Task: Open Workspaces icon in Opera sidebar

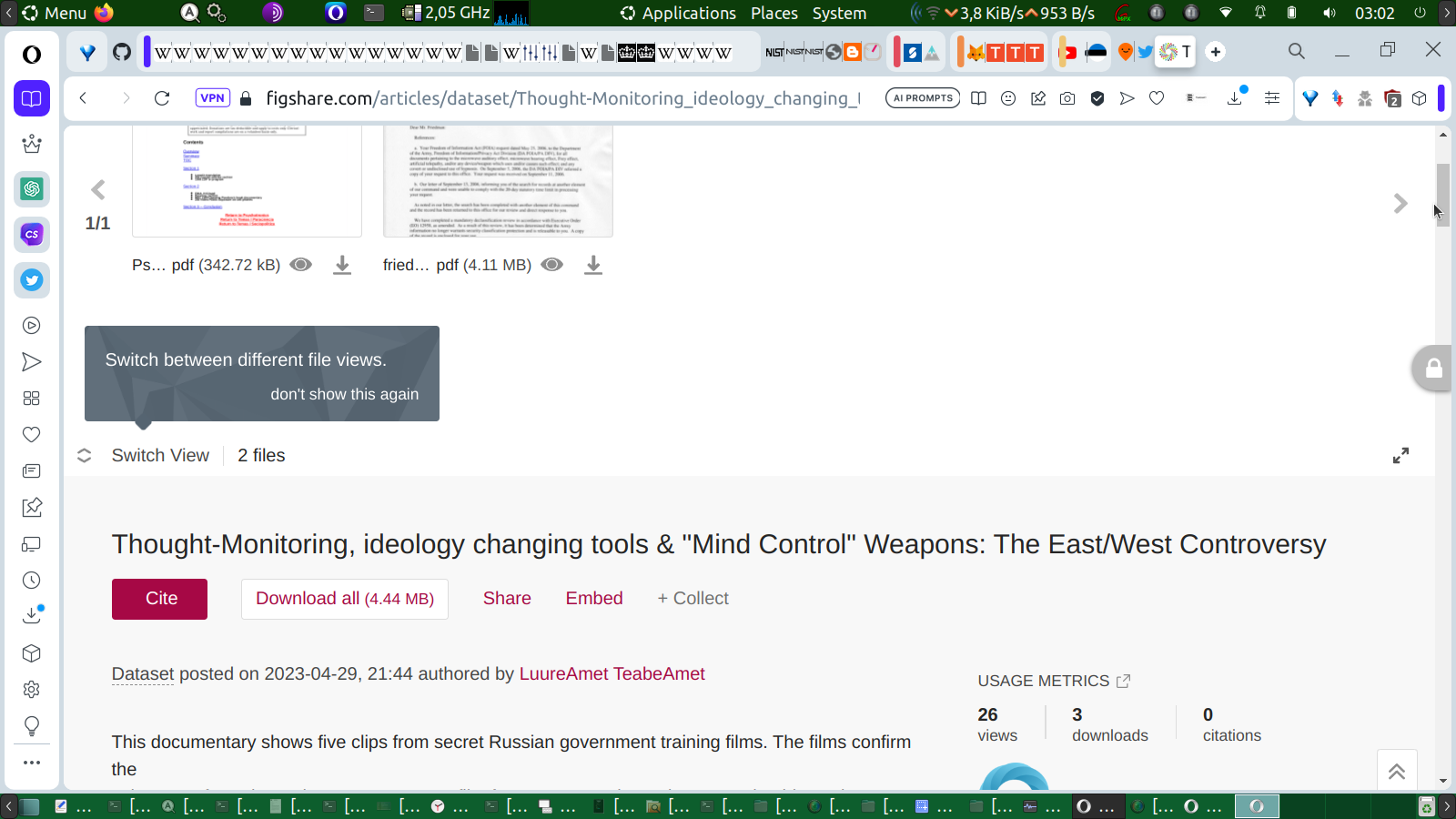Action: (x=32, y=98)
